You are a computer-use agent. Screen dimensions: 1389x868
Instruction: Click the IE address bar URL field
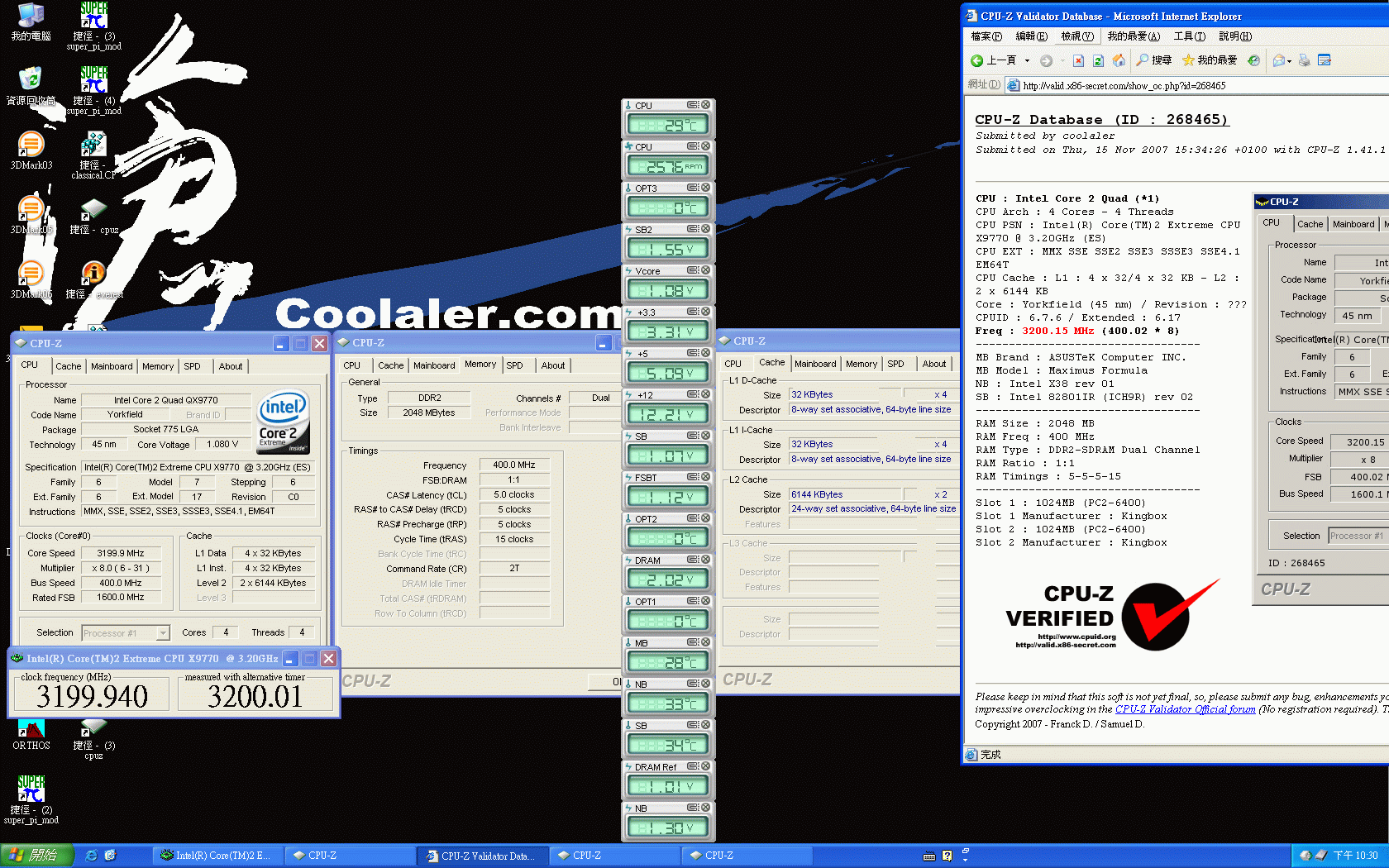(1199, 85)
